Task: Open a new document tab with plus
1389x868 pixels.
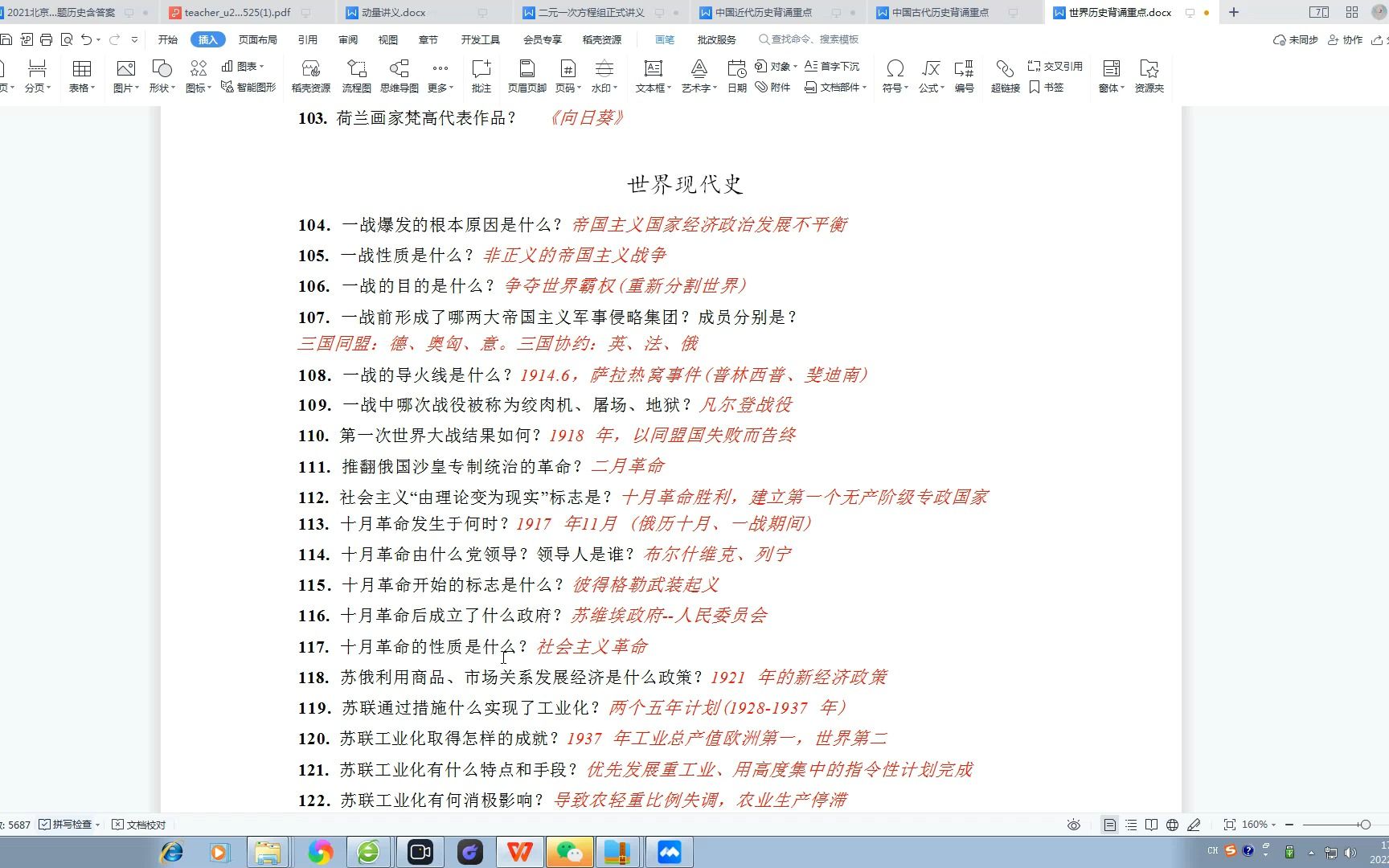Action: click(1234, 12)
